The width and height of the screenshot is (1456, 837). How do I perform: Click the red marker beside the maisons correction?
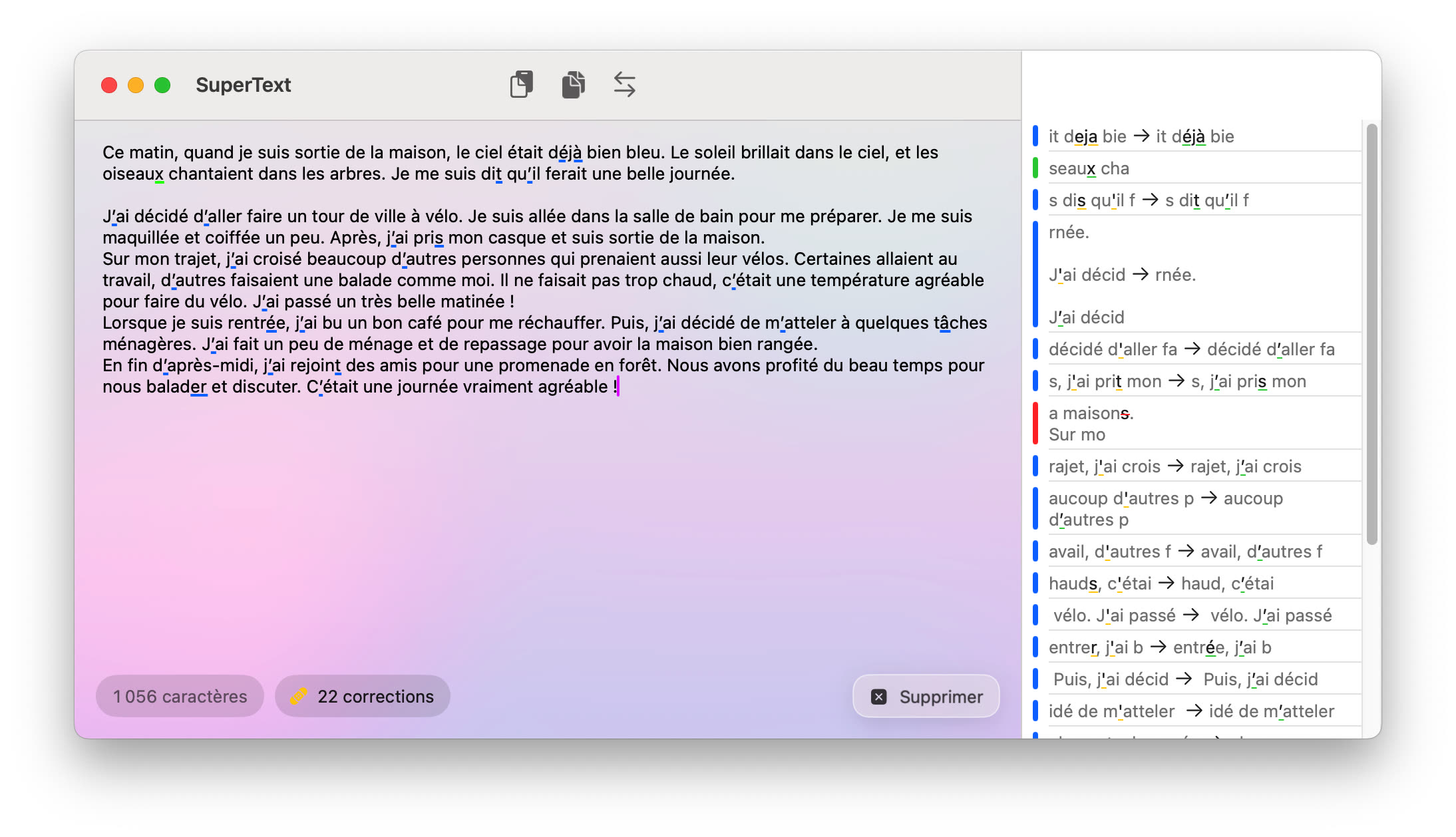point(1035,423)
